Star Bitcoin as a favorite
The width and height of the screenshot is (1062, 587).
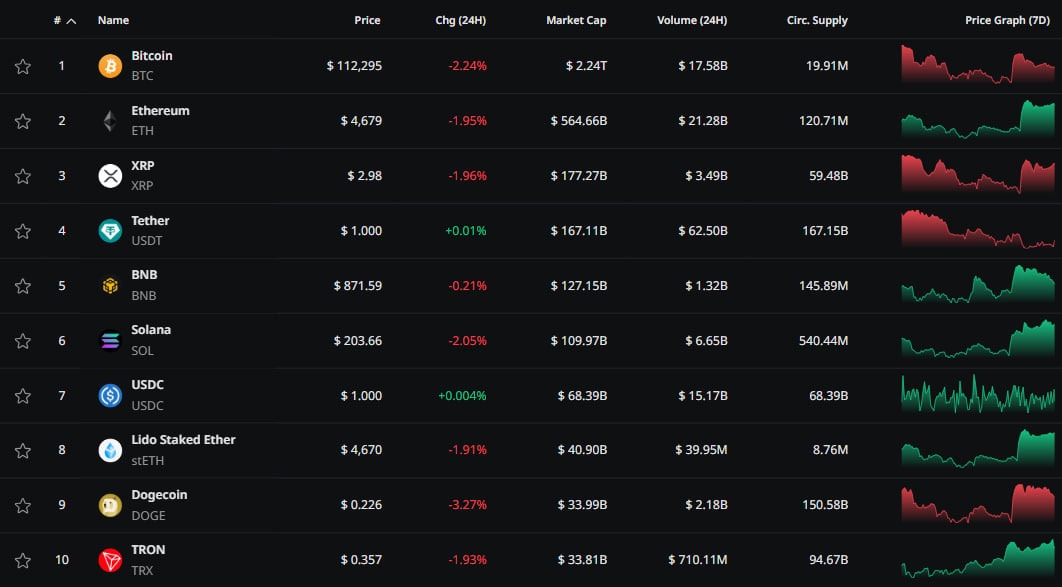[23, 66]
